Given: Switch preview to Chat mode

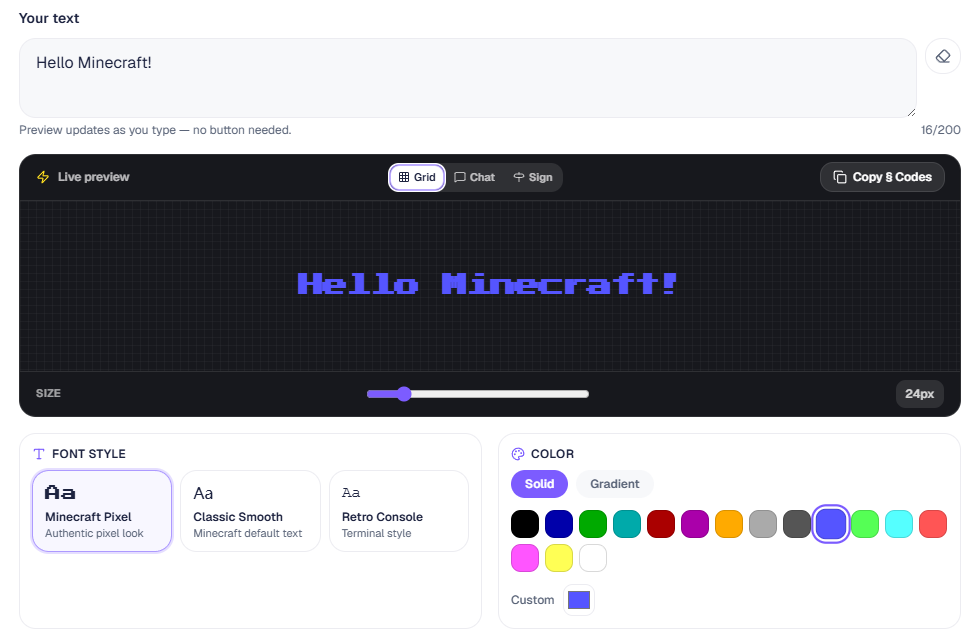Looking at the screenshot, I should pos(475,177).
